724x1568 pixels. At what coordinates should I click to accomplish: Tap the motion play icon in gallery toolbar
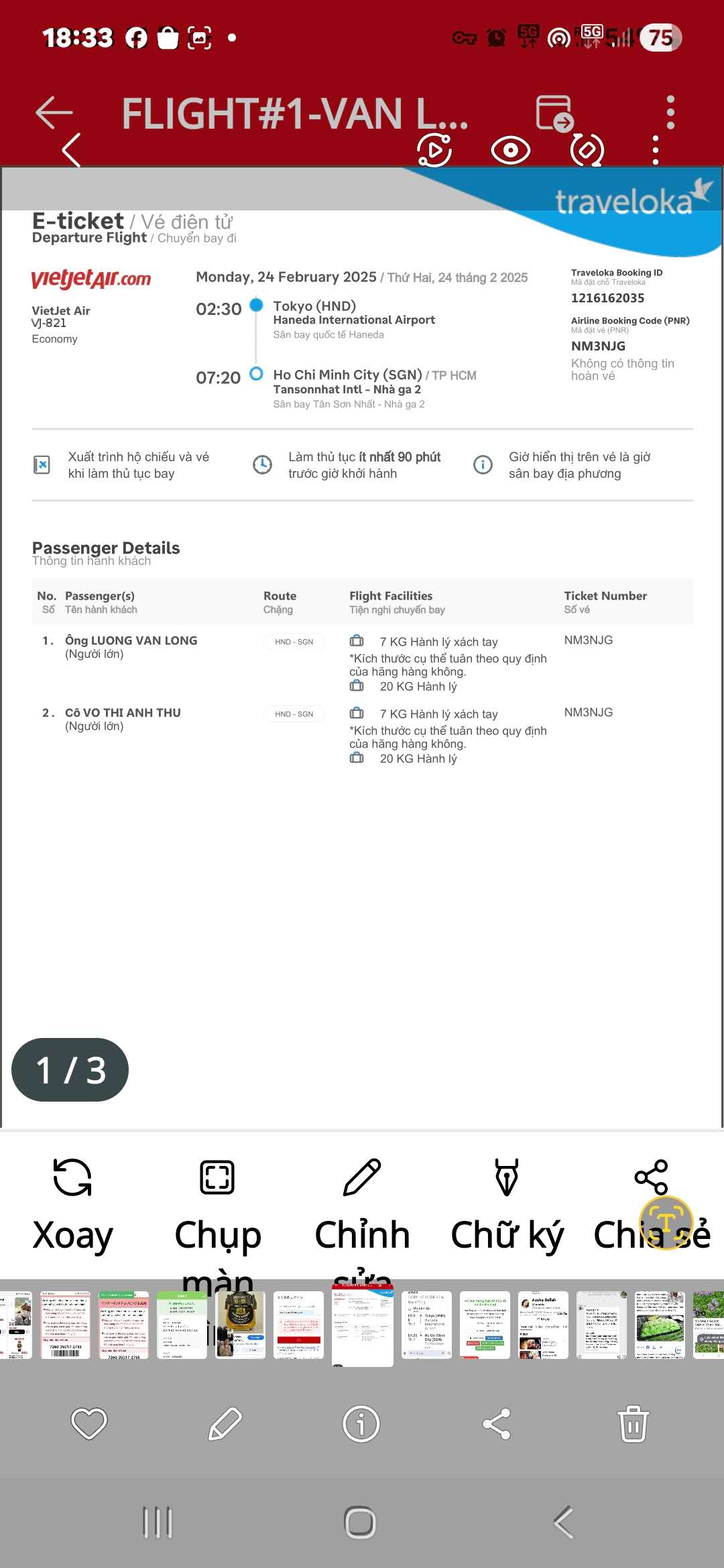pyautogui.click(x=434, y=150)
